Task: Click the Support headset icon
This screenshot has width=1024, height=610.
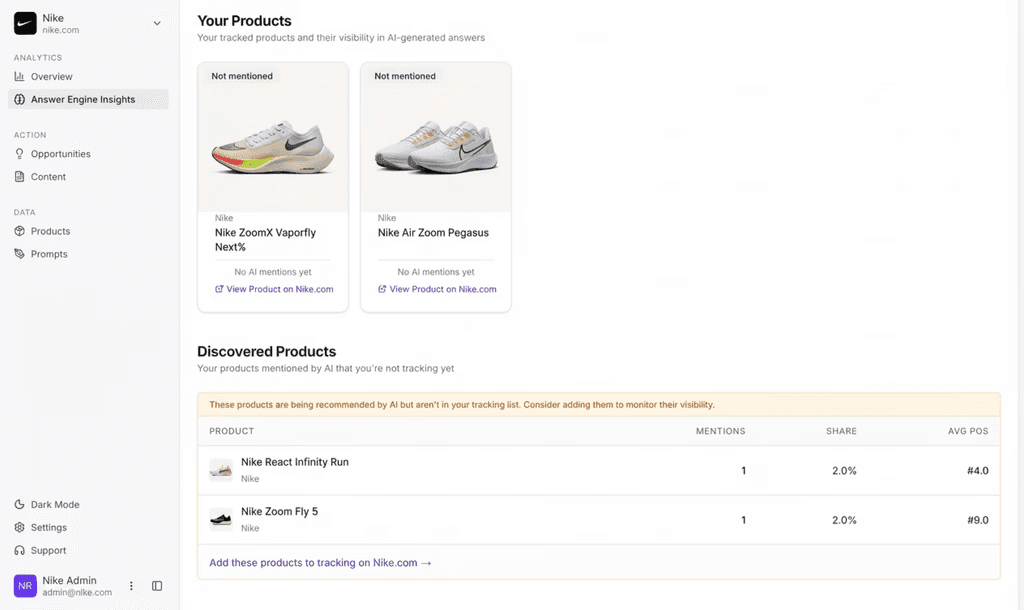Action: click(20, 551)
